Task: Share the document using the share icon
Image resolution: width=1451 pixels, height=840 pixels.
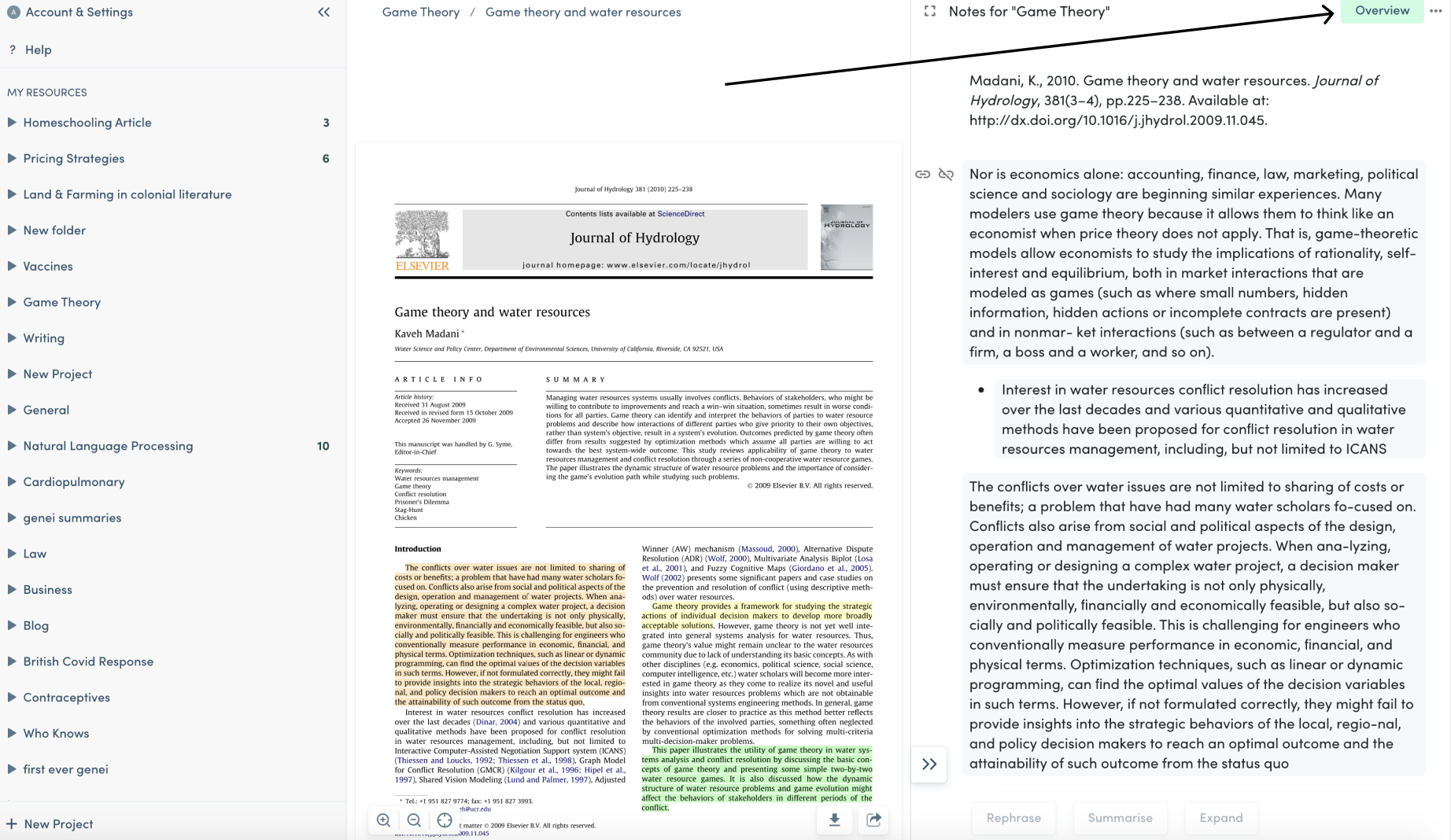Action: [x=873, y=820]
